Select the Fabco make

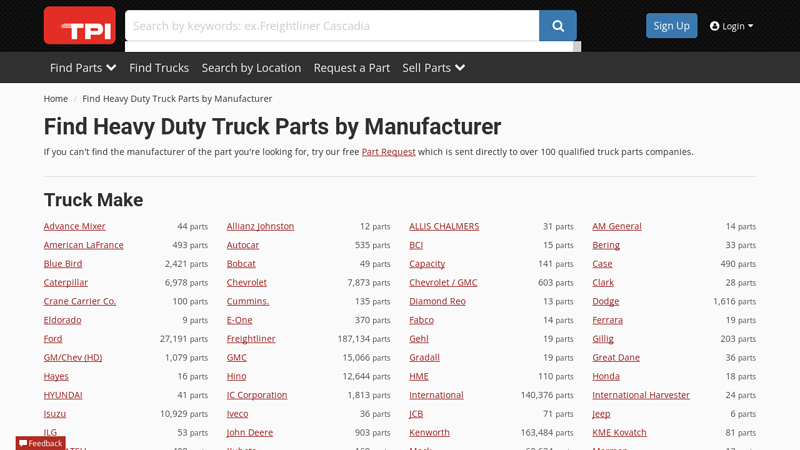(x=421, y=320)
